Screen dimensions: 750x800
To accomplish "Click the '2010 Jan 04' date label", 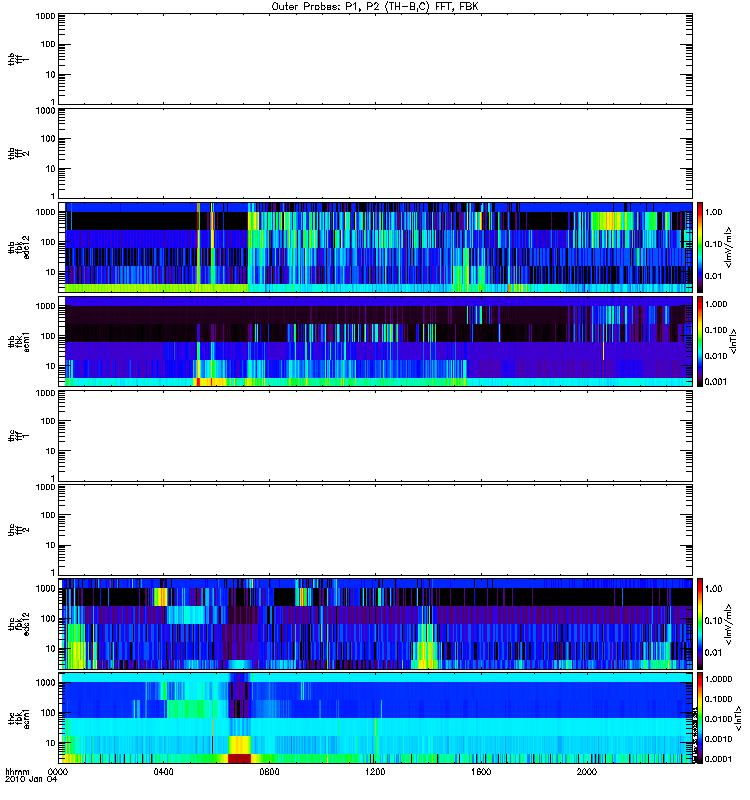I will pos(31,779).
